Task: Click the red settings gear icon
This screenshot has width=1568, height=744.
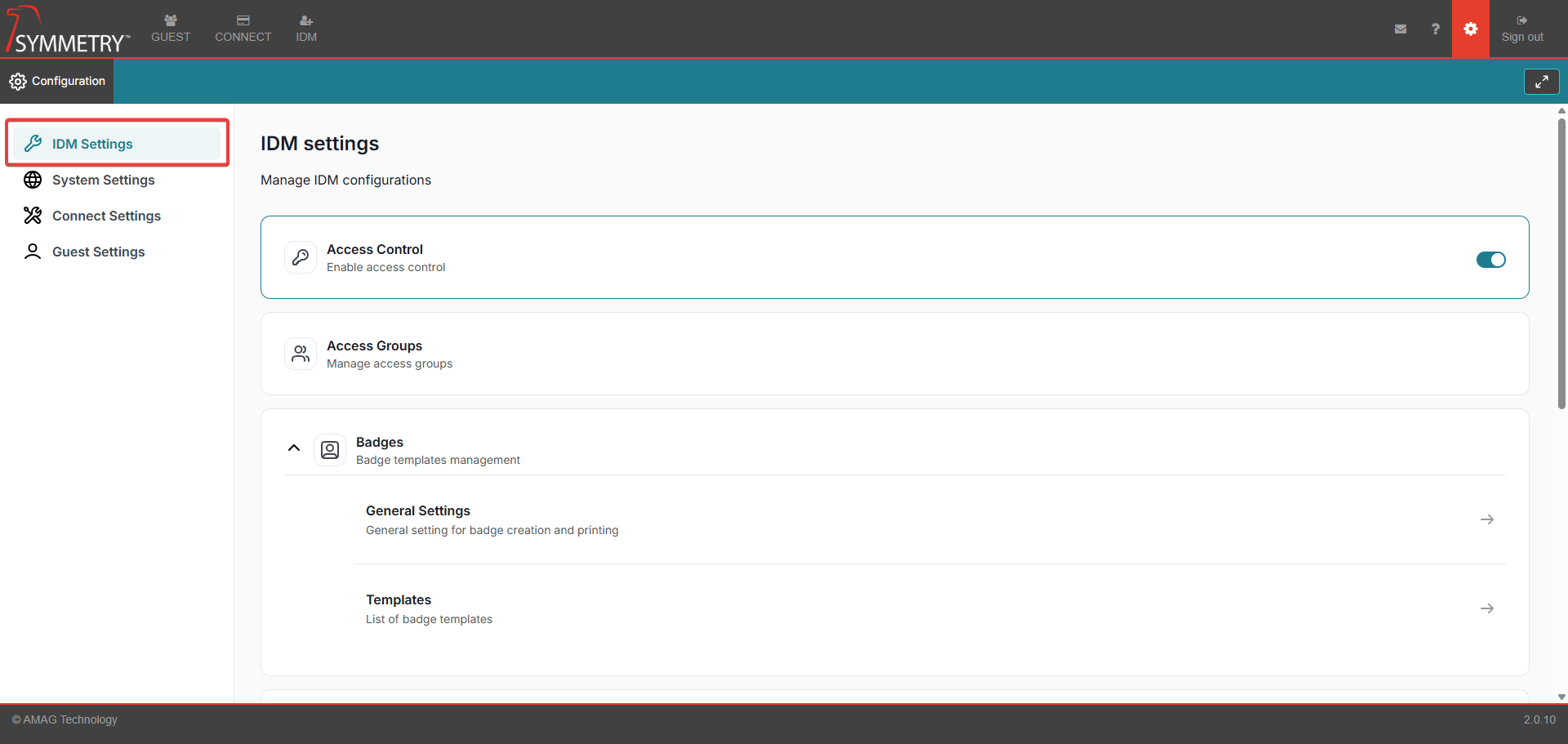Action: (1470, 29)
